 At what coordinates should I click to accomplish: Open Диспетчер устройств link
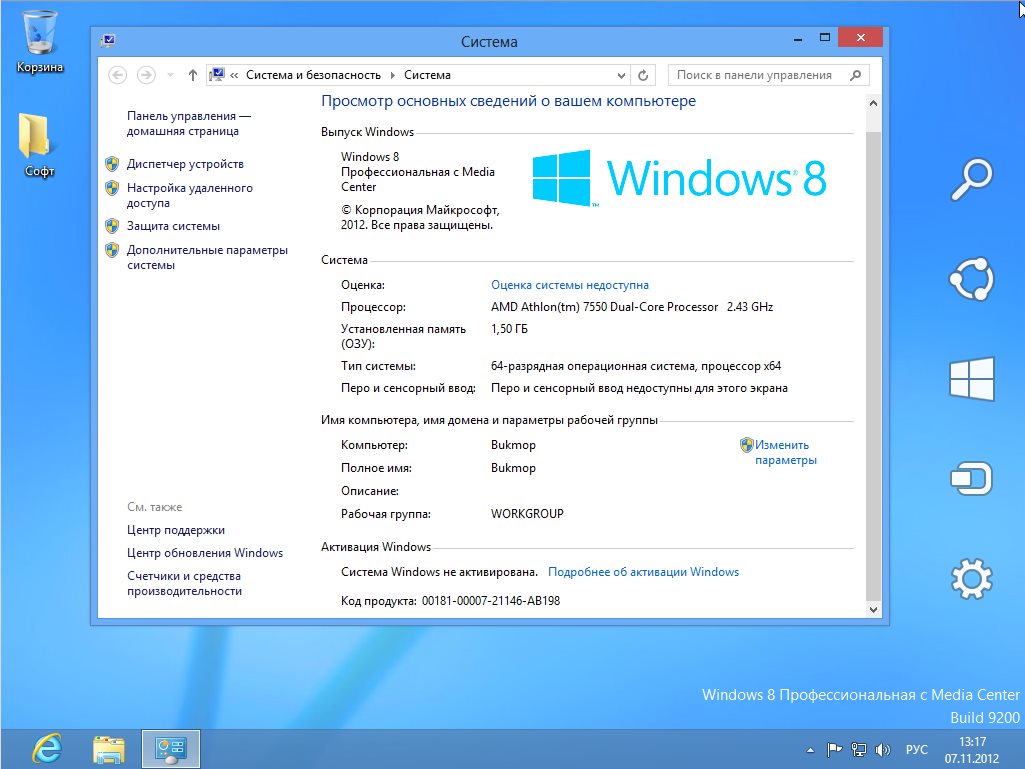pos(185,164)
